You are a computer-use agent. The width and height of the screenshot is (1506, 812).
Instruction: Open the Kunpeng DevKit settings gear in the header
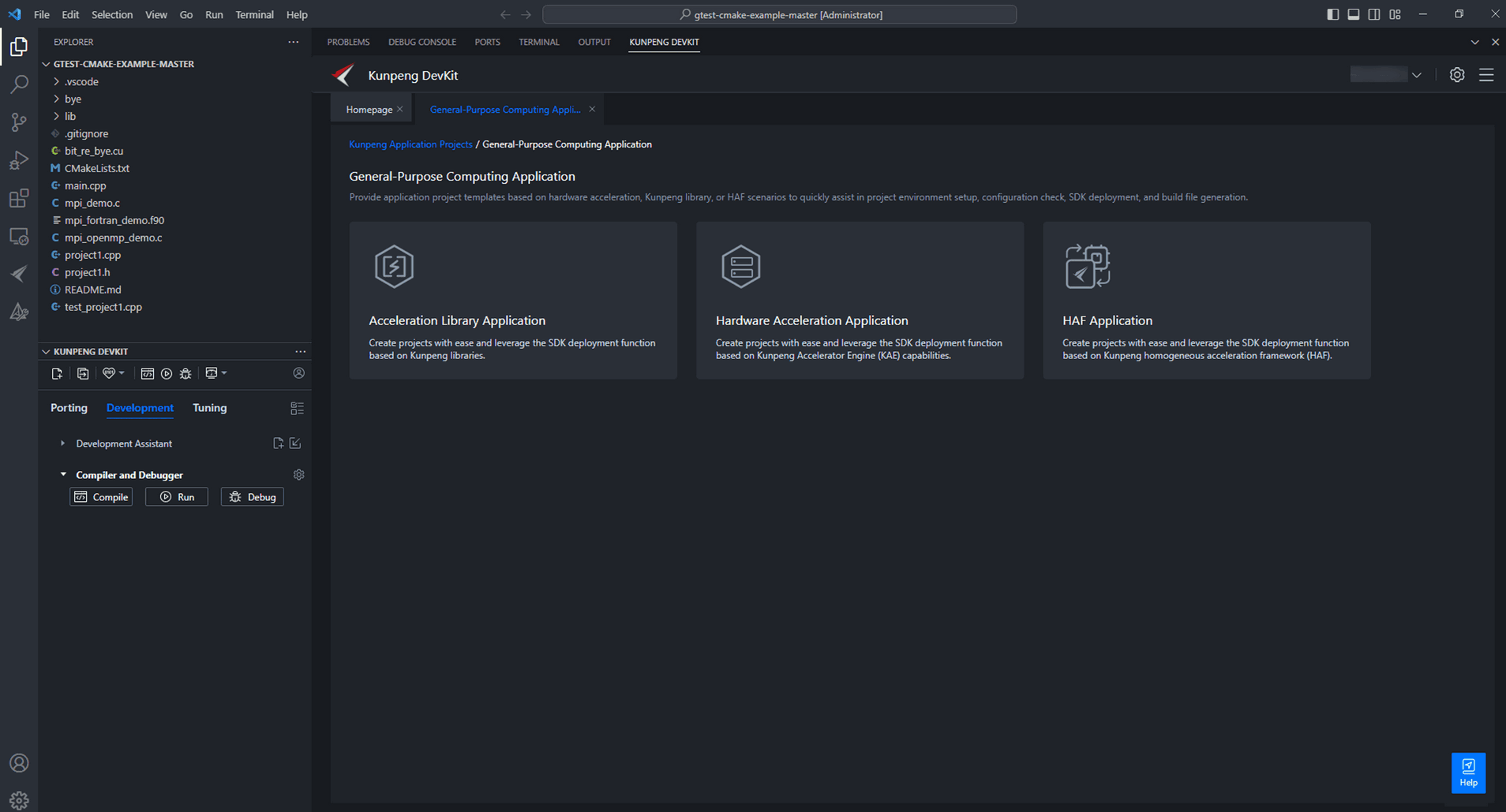pos(1457,75)
